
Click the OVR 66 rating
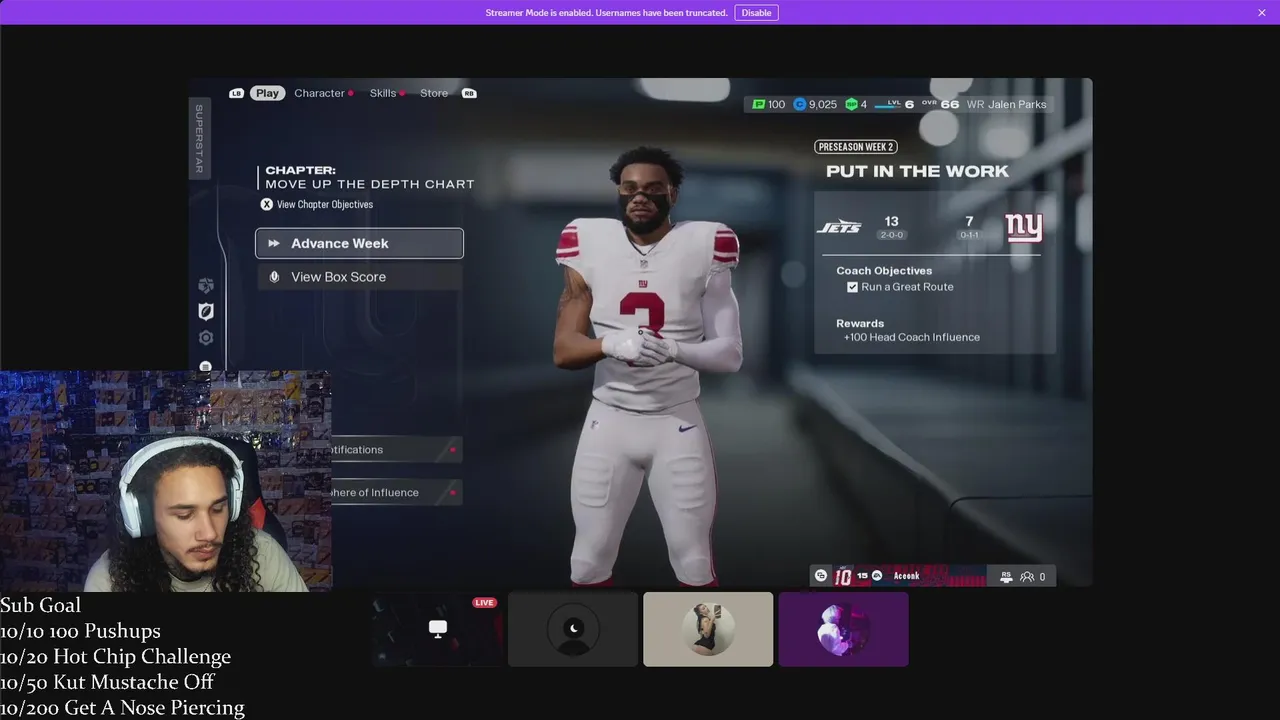[x=941, y=104]
